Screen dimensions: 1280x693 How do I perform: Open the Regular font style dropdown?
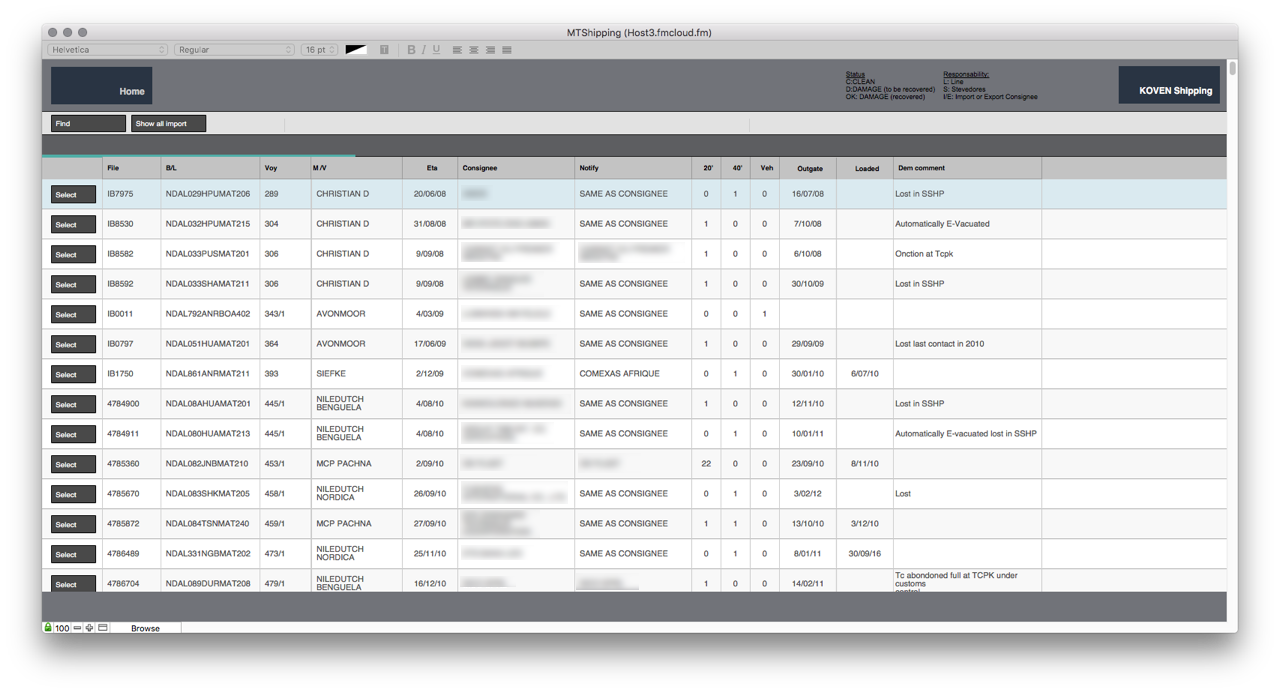[x=235, y=50]
